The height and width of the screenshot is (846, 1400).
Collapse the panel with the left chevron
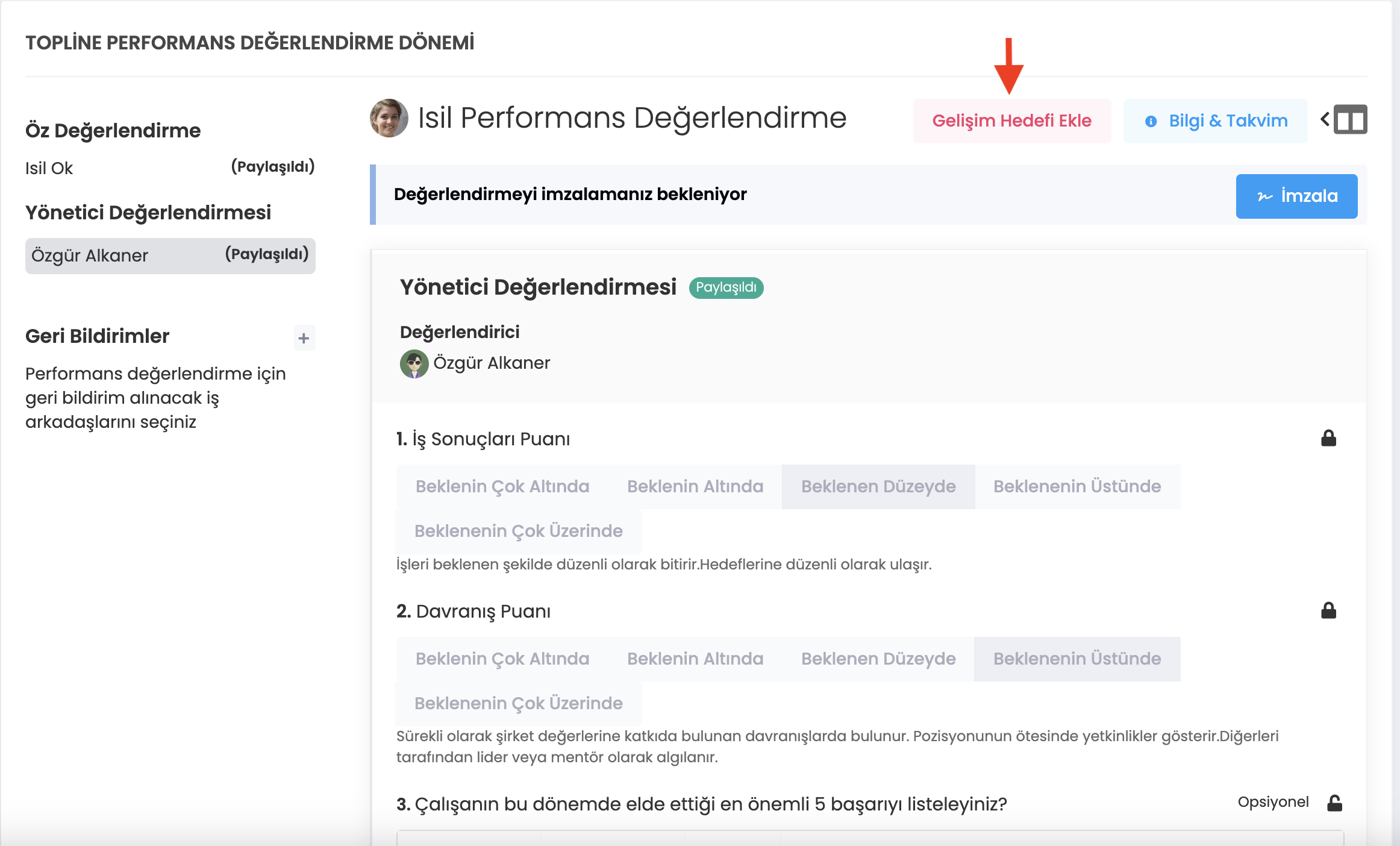click(x=1325, y=119)
